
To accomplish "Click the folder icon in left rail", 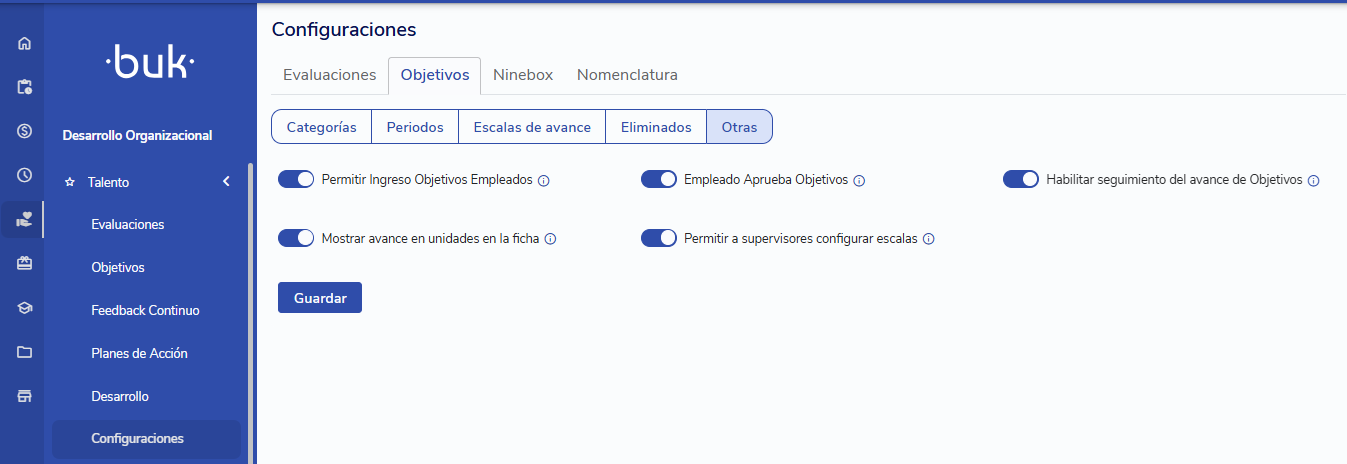I will point(24,352).
